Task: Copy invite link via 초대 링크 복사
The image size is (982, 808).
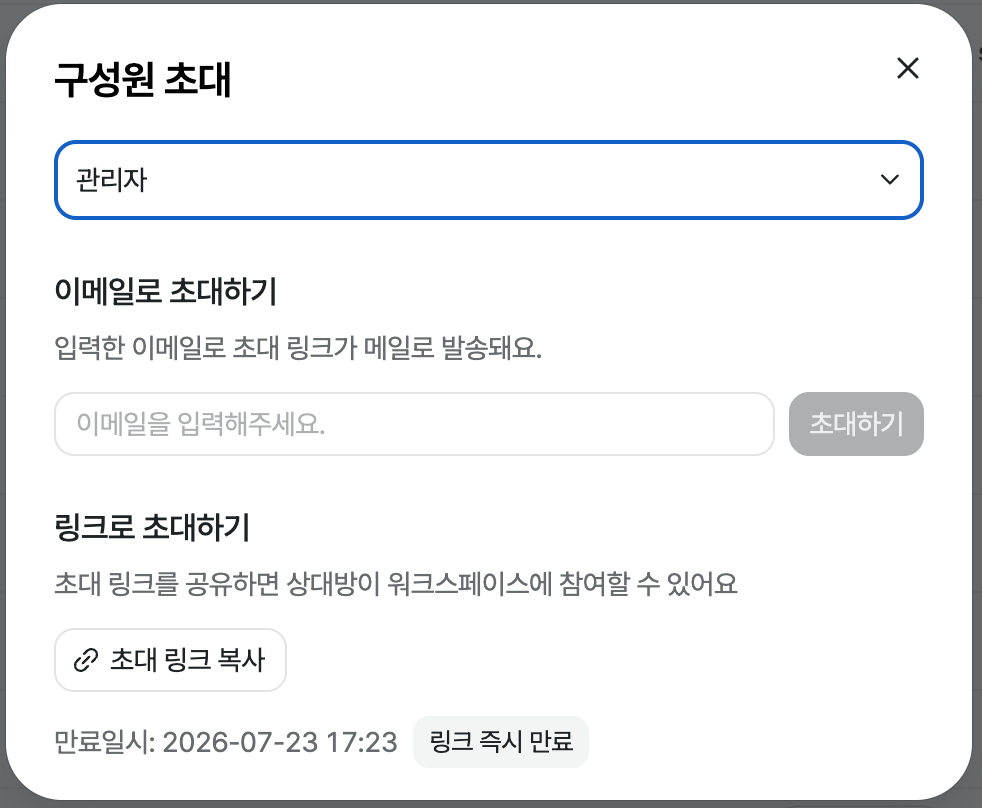Action: (170, 660)
